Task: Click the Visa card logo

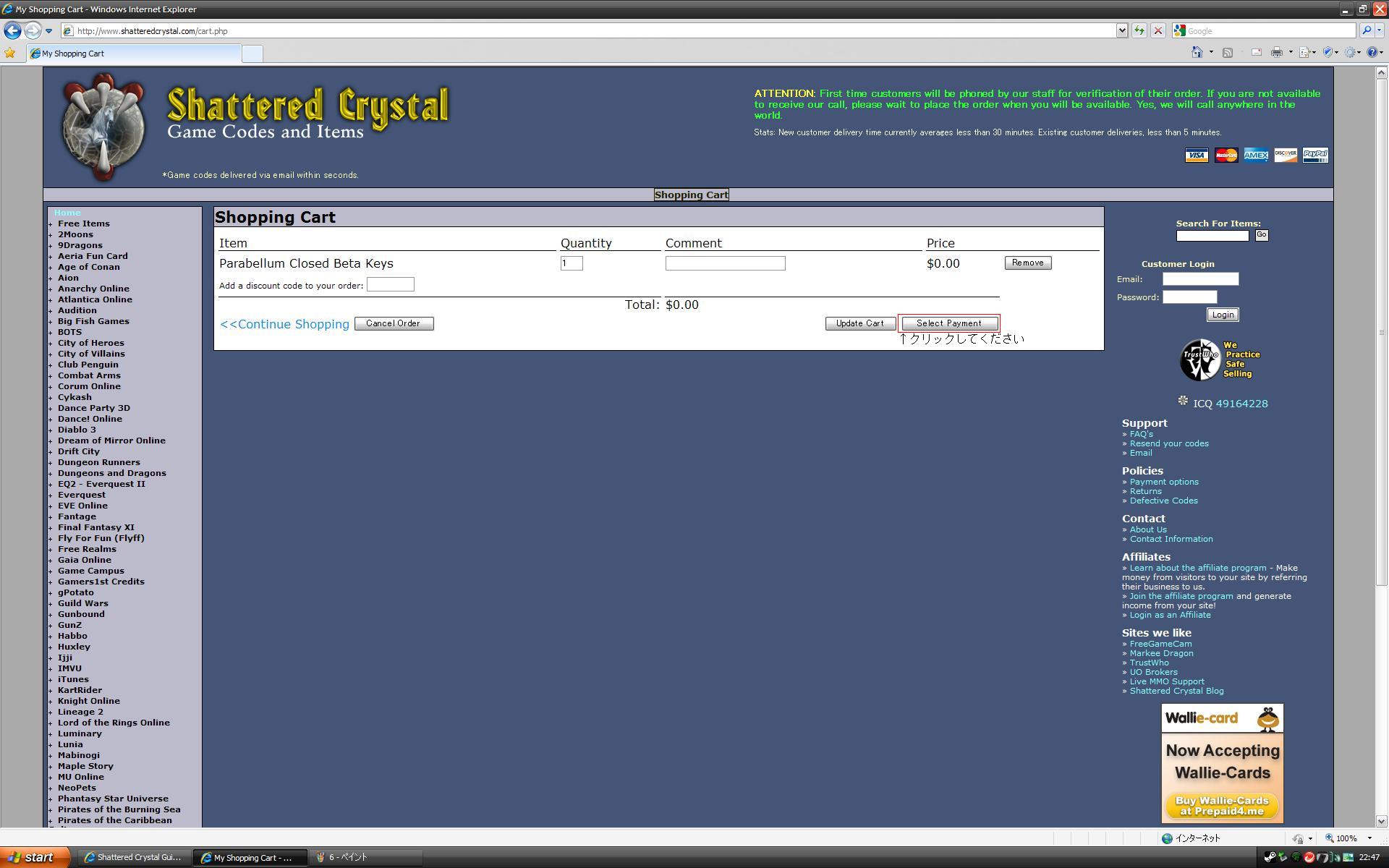Action: pos(1197,156)
